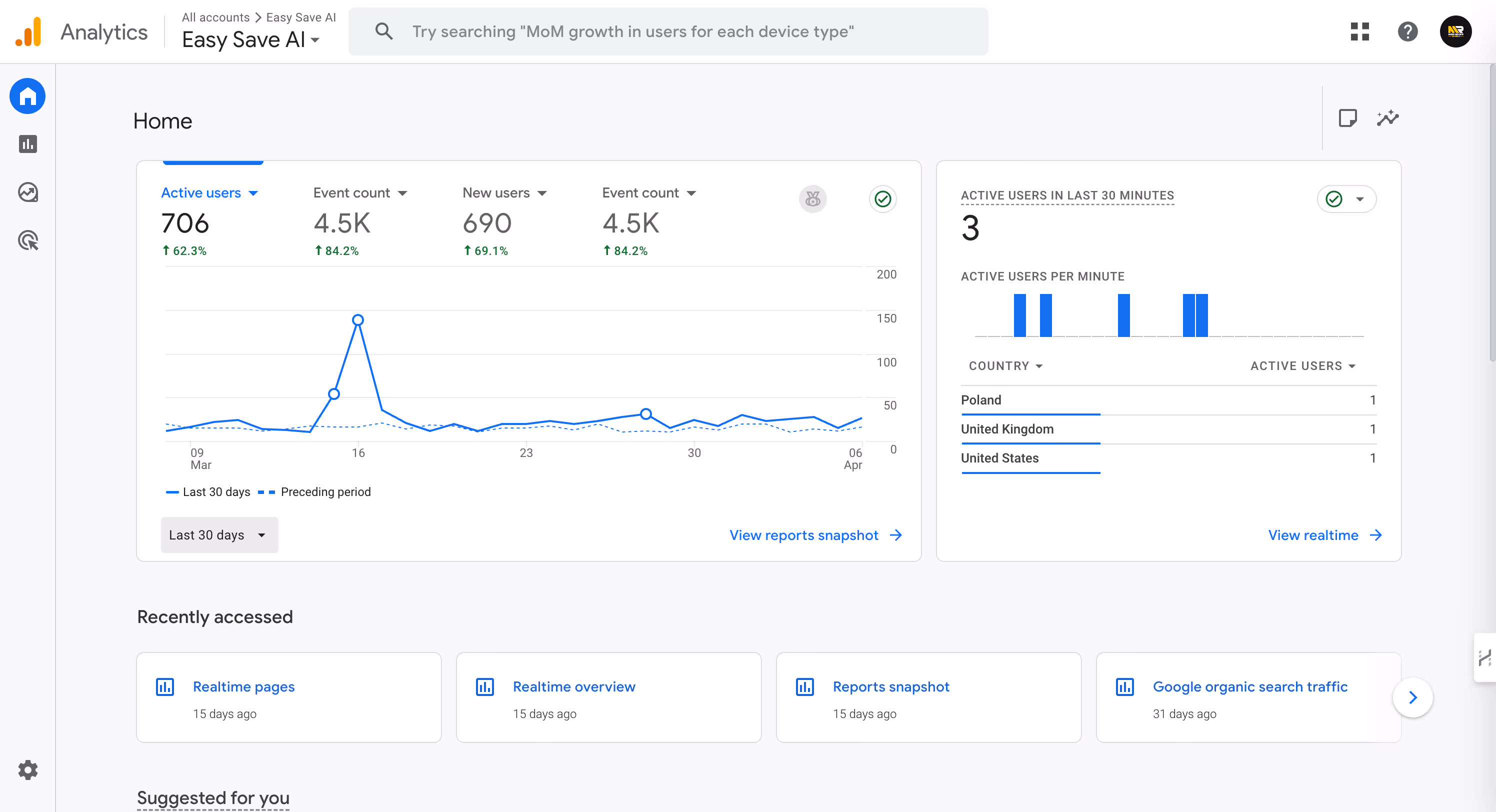This screenshot has width=1496, height=812.
Task: Open the Advertising icon in sidebar
Action: (x=27, y=240)
